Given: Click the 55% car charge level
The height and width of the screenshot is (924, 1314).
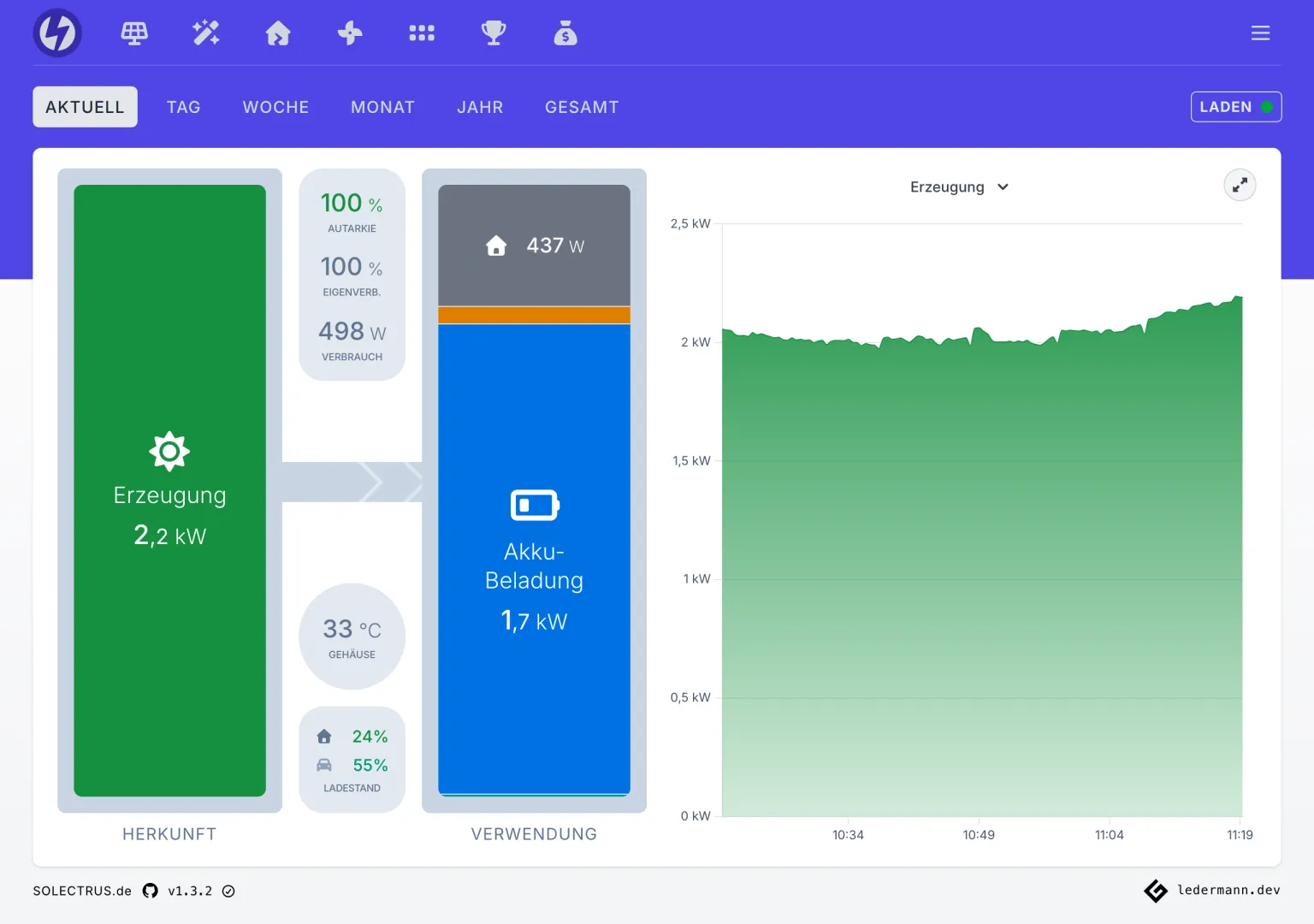Looking at the screenshot, I should tap(370, 765).
